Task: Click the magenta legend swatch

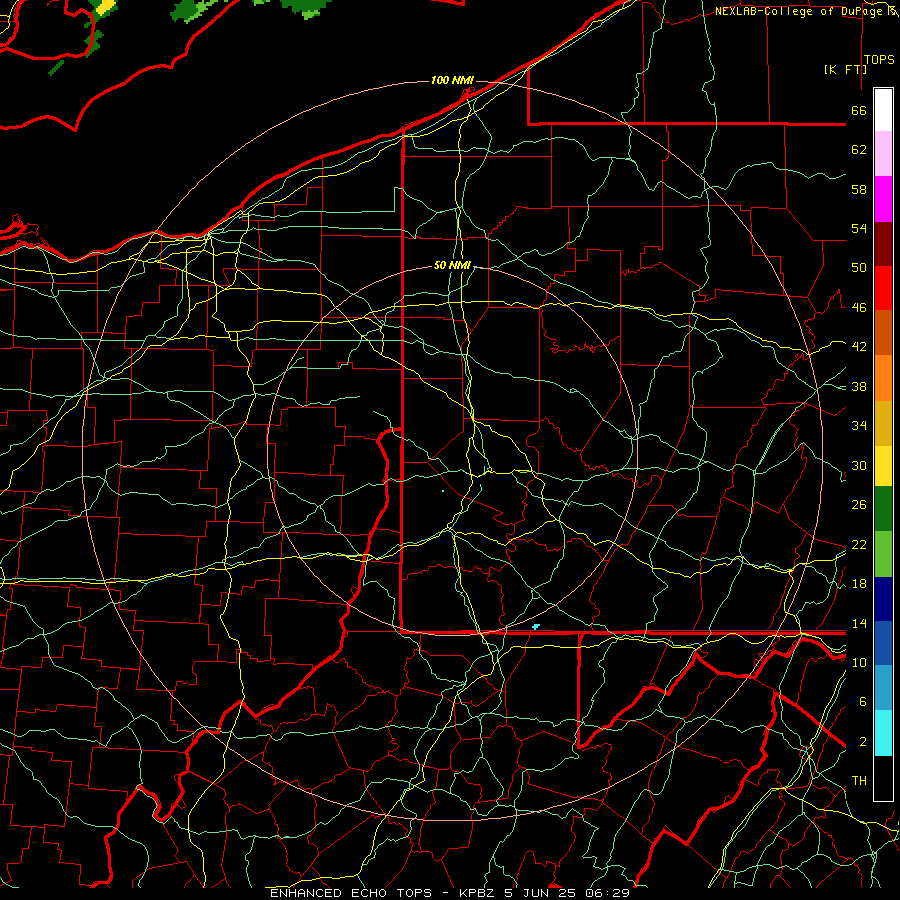Action: 883,199
